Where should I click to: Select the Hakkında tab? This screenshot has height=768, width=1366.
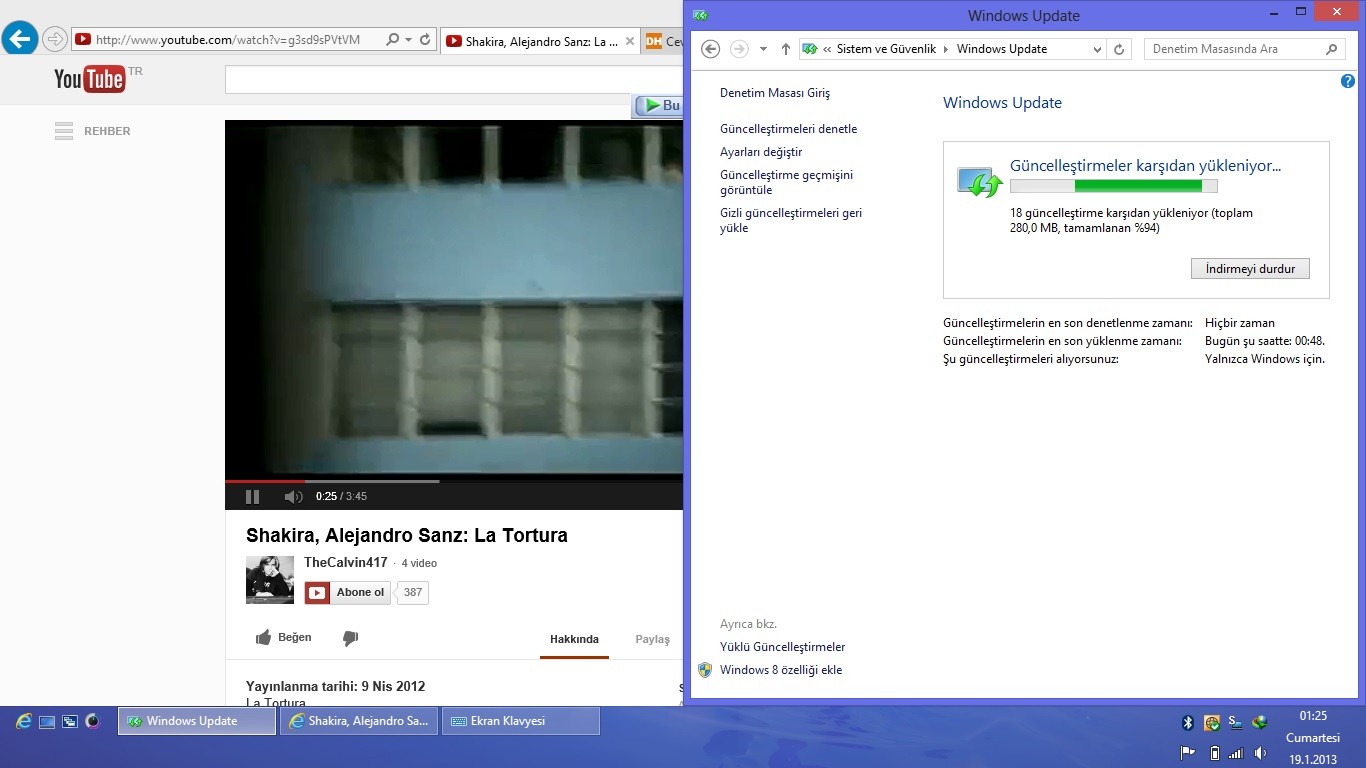pyautogui.click(x=574, y=639)
